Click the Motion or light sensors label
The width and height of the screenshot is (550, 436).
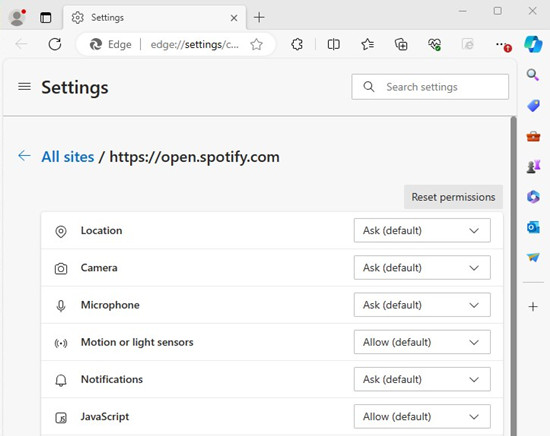137,342
